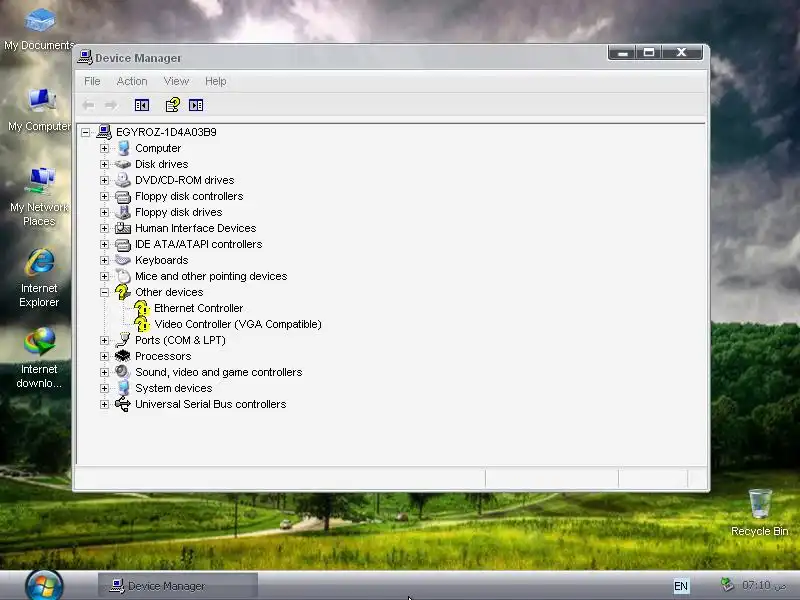Click Device Manager taskbar button

pyautogui.click(x=178, y=586)
